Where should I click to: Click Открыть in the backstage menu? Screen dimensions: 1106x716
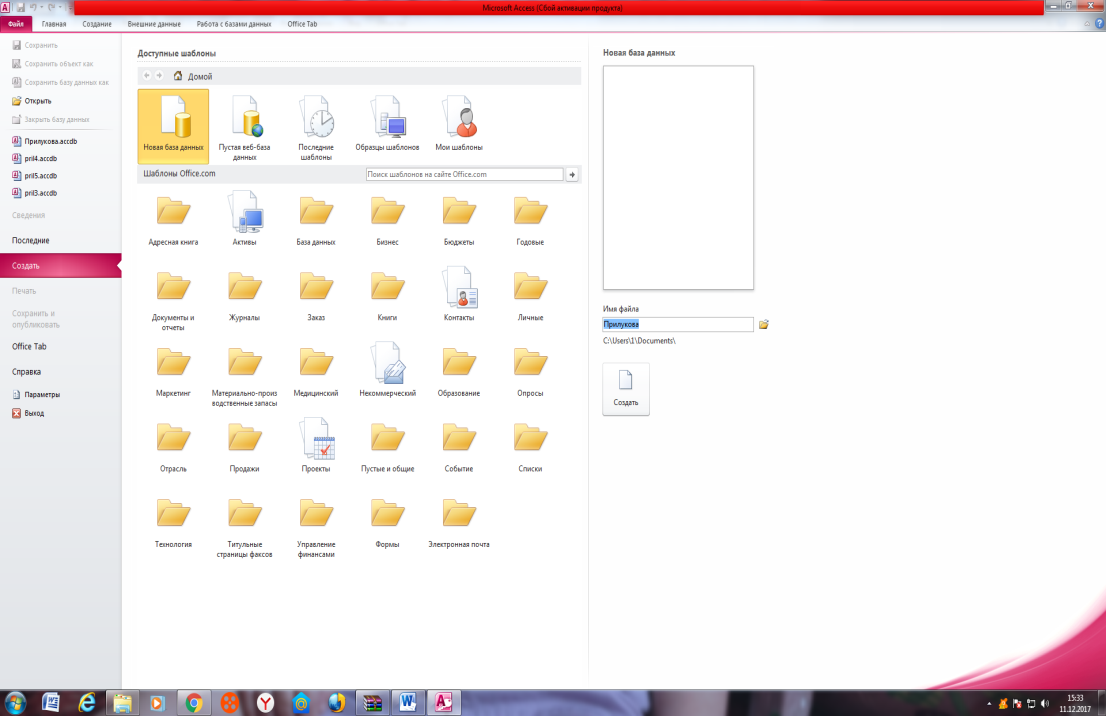pos(32,101)
